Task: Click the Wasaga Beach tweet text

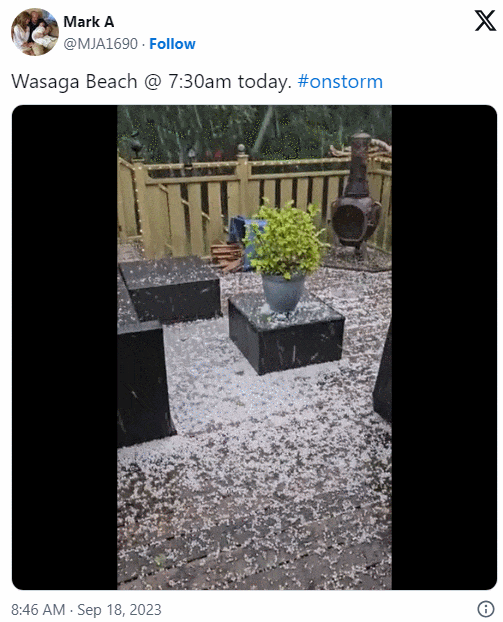Action: [x=151, y=82]
